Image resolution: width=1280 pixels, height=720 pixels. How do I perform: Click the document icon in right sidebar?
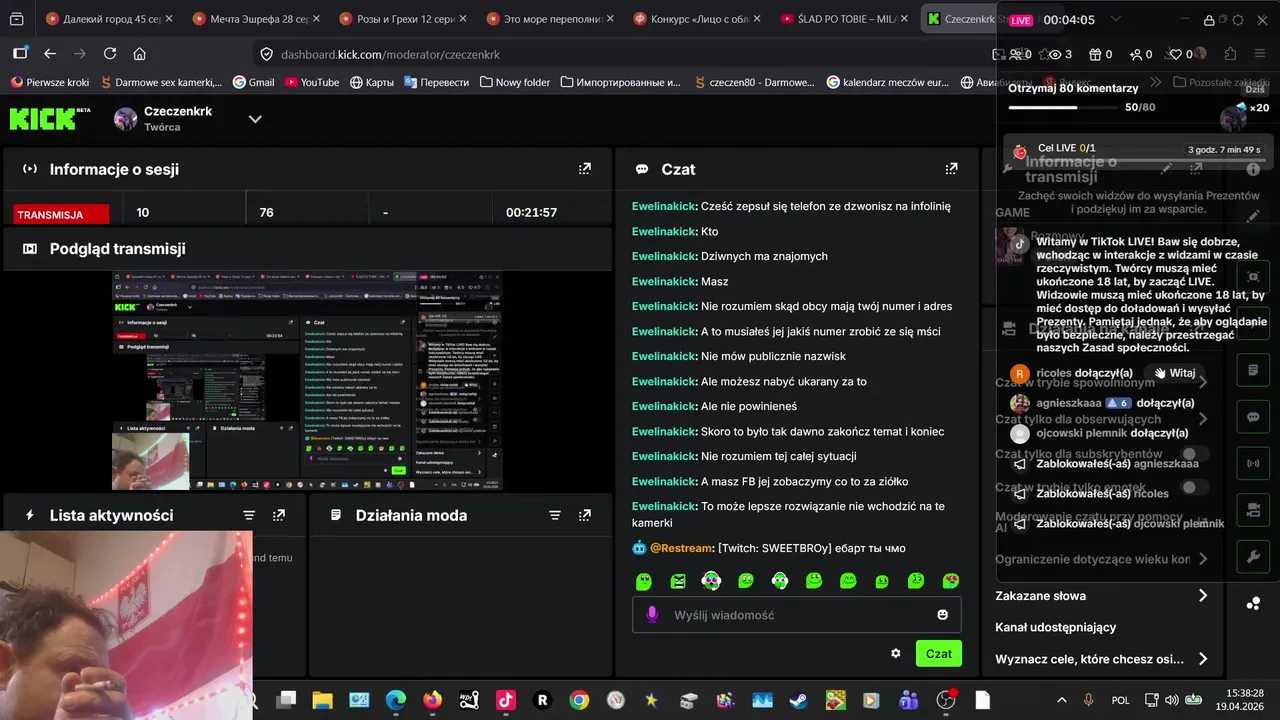pos(1253,370)
